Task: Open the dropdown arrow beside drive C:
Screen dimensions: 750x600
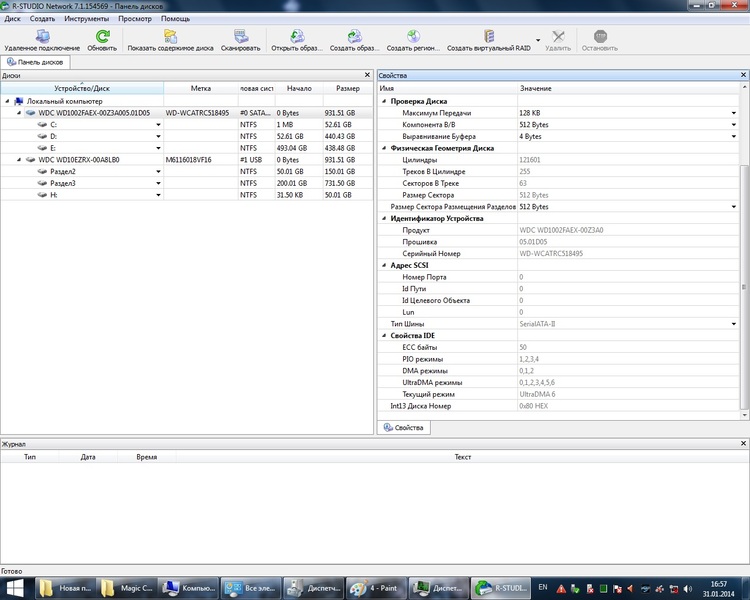Action: pos(159,125)
